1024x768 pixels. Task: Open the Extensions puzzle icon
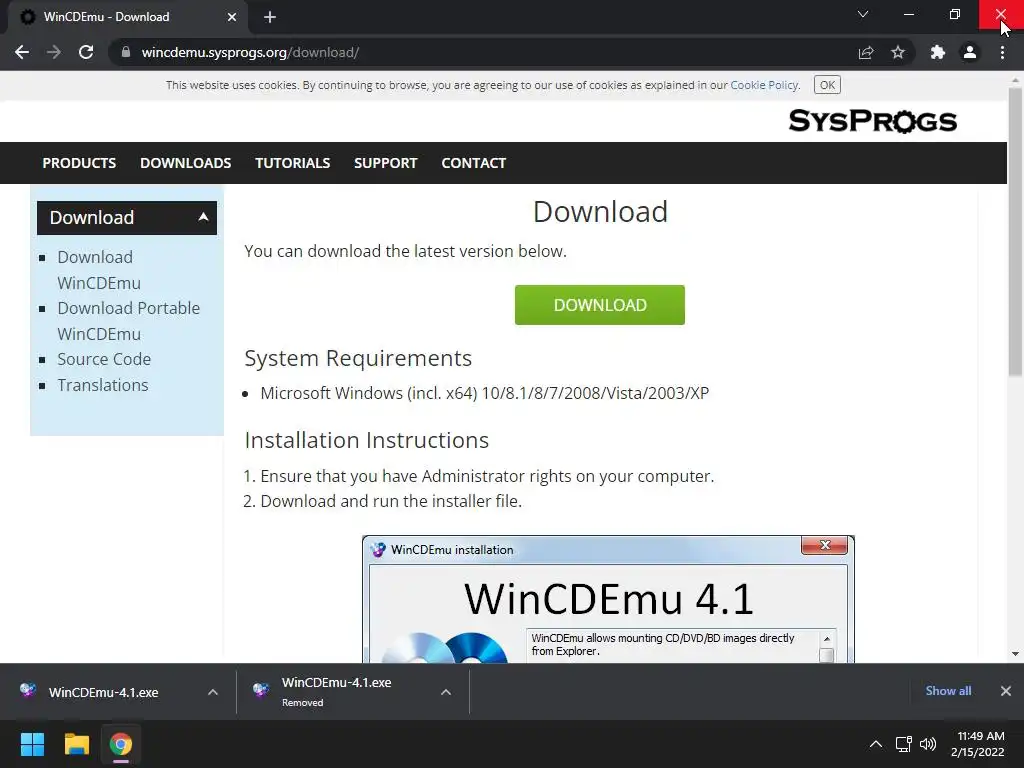[x=938, y=52]
